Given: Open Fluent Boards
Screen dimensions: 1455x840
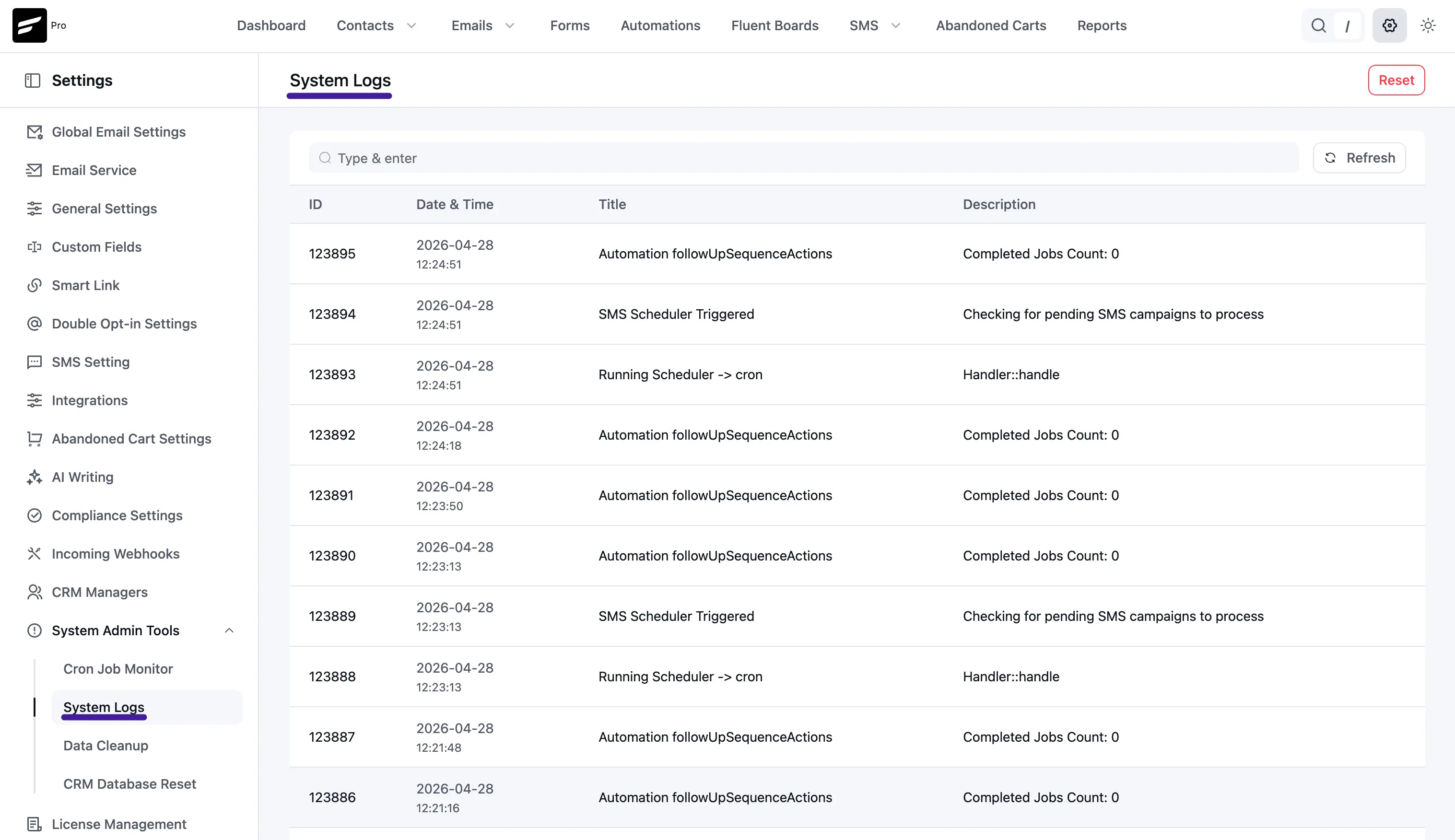Looking at the screenshot, I should [774, 26].
